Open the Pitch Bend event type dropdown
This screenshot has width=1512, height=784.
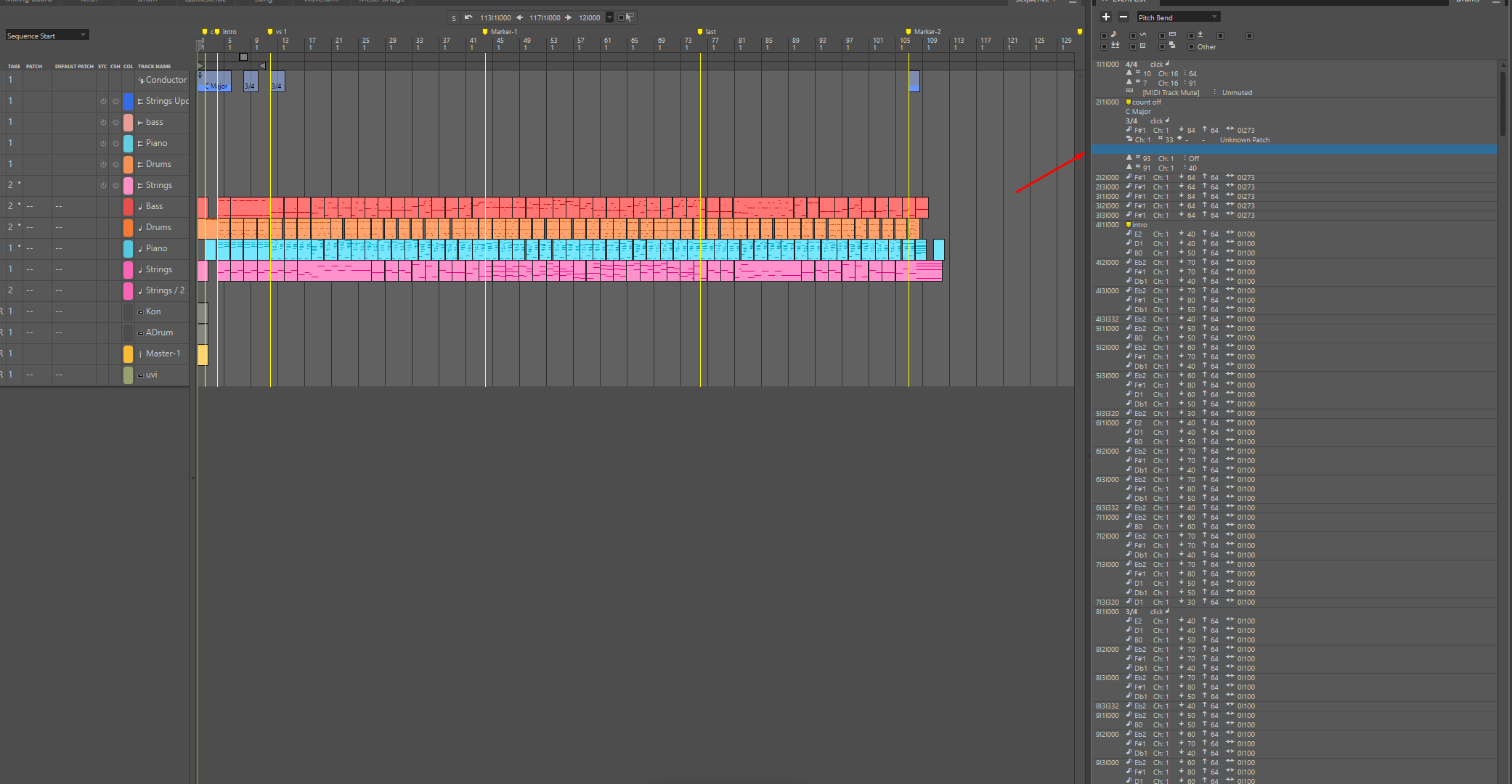(1178, 17)
